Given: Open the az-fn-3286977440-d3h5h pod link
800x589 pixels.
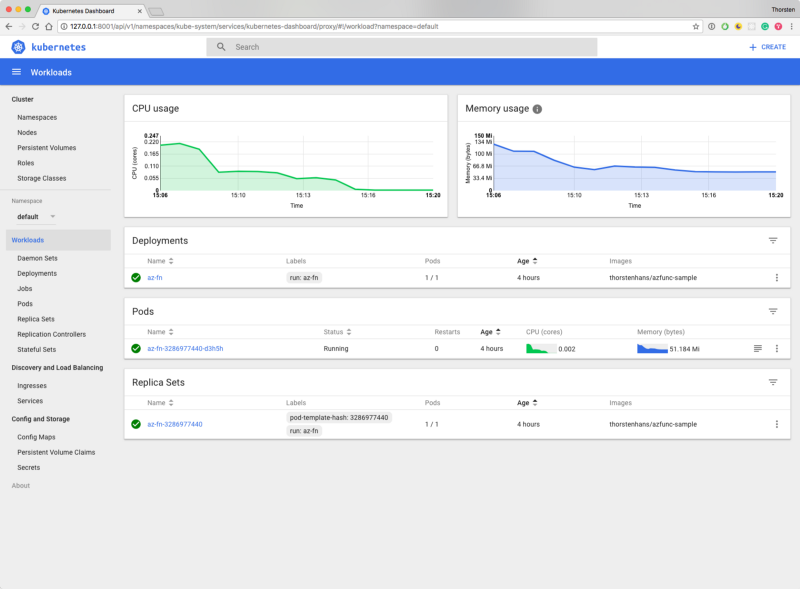Looking at the screenshot, I should pyautogui.click(x=185, y=349).
